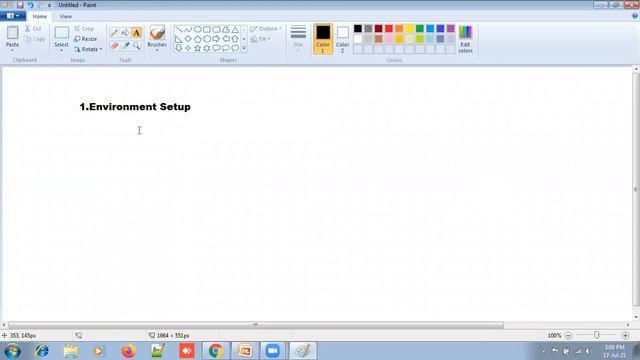
Task: Pick the yellow color swatch
Action: [x=409, y=28]
